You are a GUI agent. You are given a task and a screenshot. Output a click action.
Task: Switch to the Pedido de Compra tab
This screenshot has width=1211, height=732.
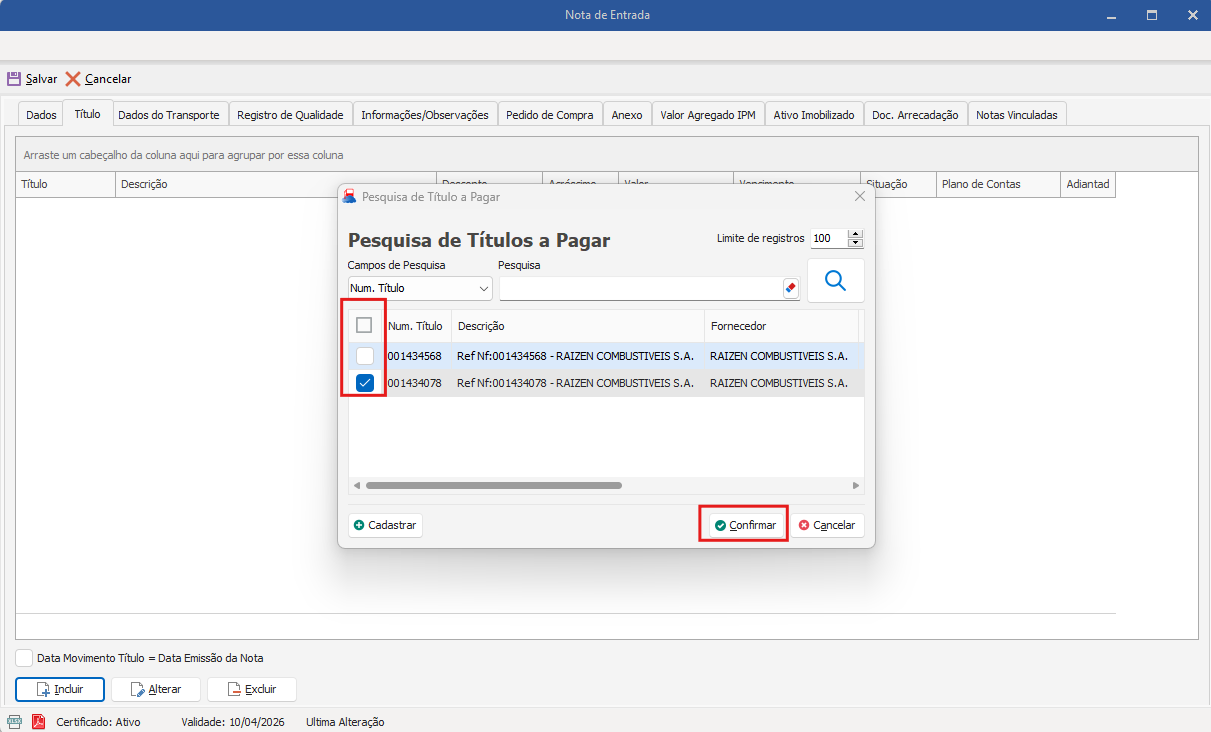[x=549, y=115]
